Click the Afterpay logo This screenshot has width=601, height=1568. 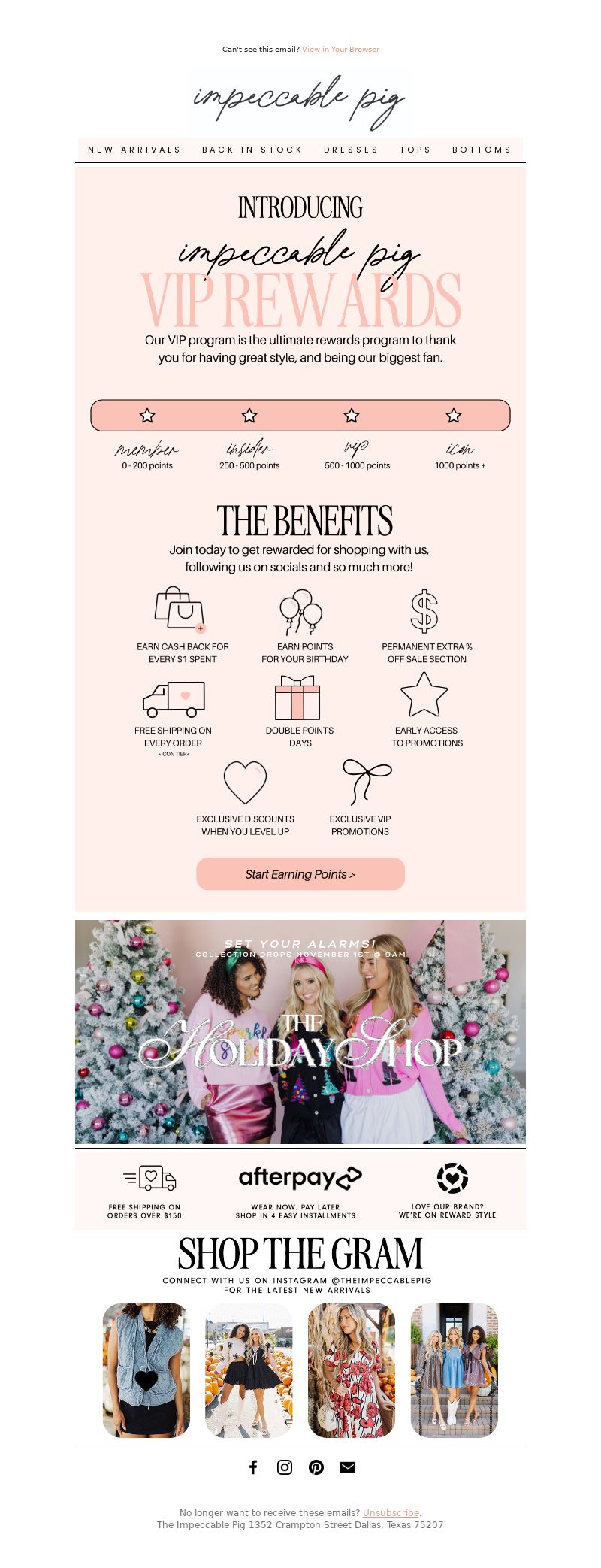pos(300,1178)
